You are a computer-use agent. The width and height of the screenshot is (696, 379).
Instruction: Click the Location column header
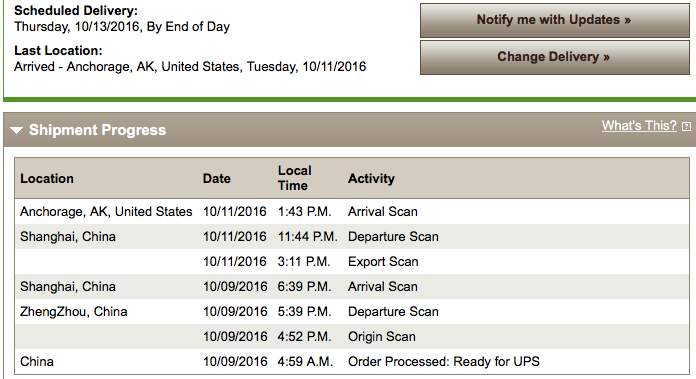click(47, 178)
